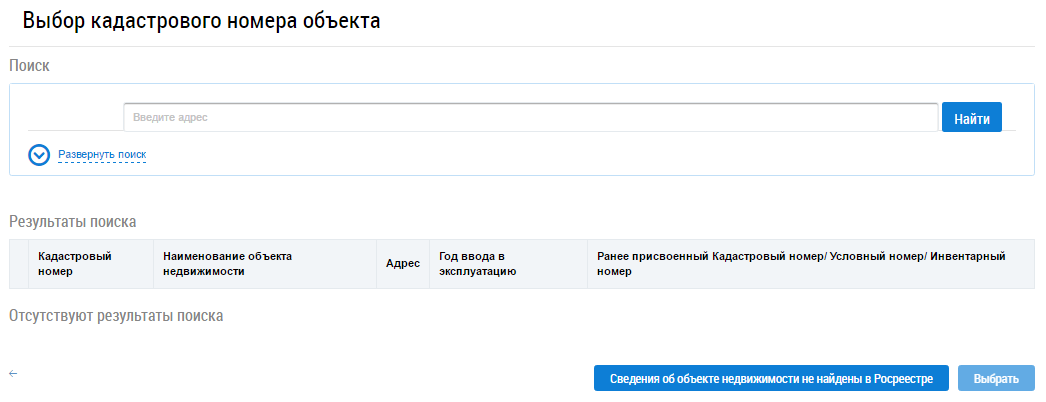Click the 'Наименование объекта недвижимости' column header
Image resolution: width=1046 pixels, height=402 pixels.
pos(227,264)
